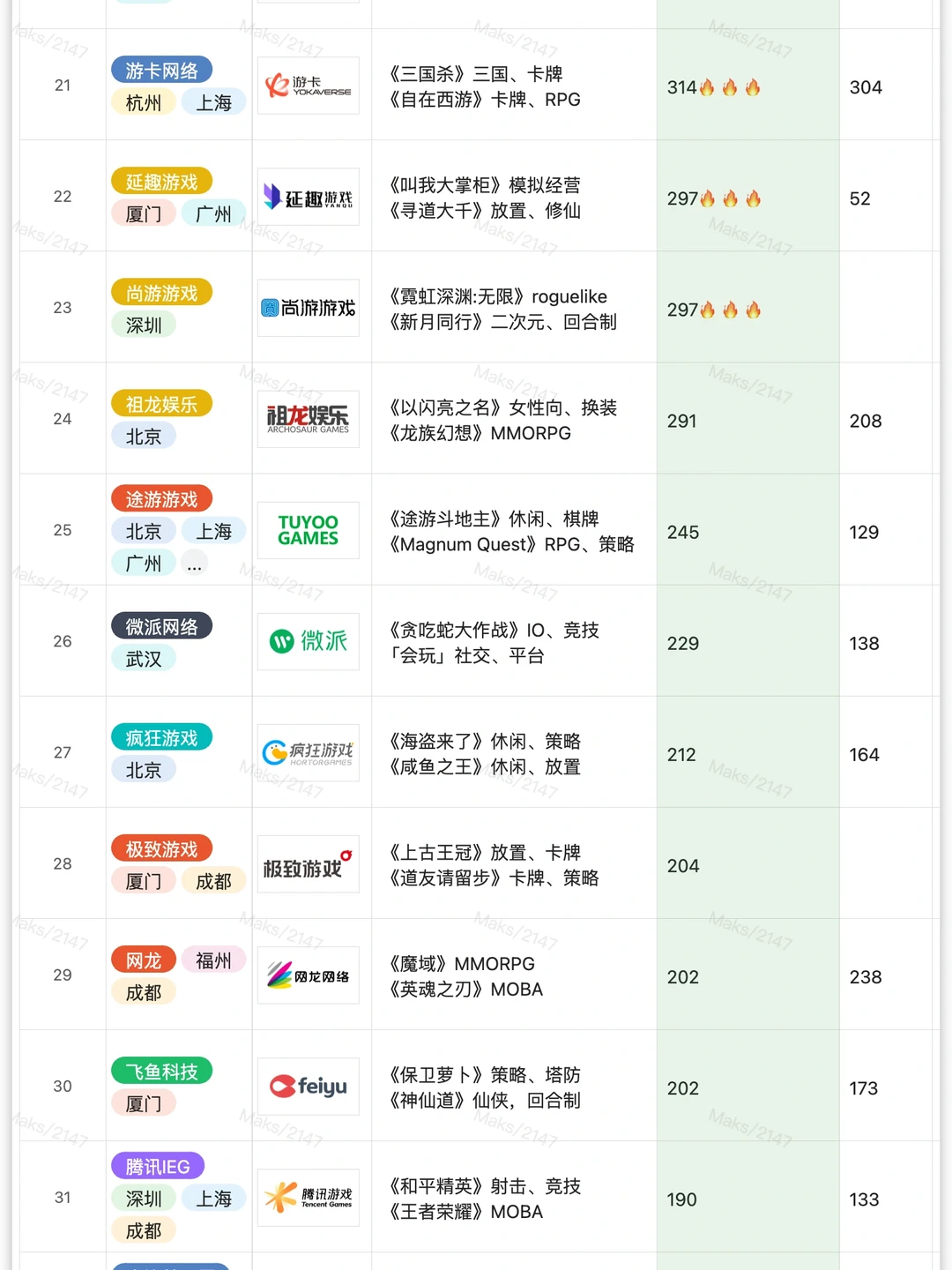Select the 飞鱼科技 green tag
Screen dimensions: 952x1270
pos(161,1072)
